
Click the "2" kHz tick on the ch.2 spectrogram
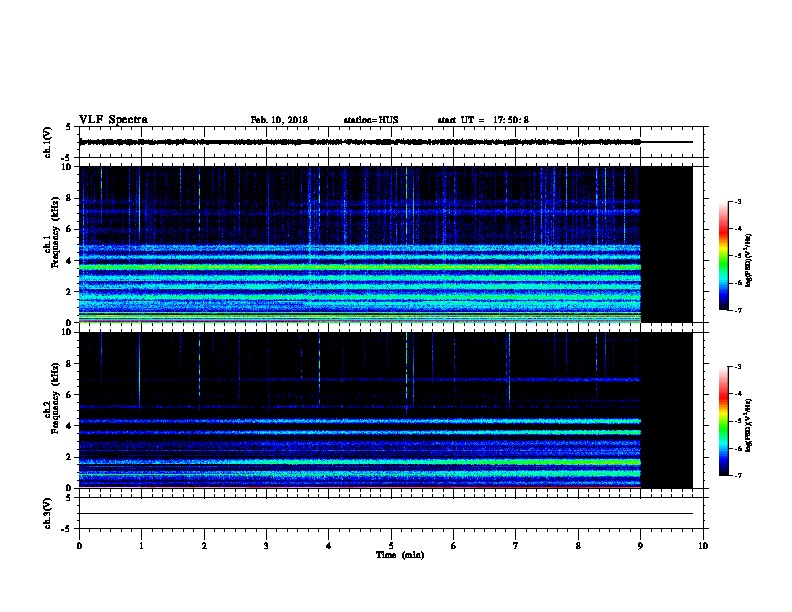pyautogui.click(x=69, y=457)
